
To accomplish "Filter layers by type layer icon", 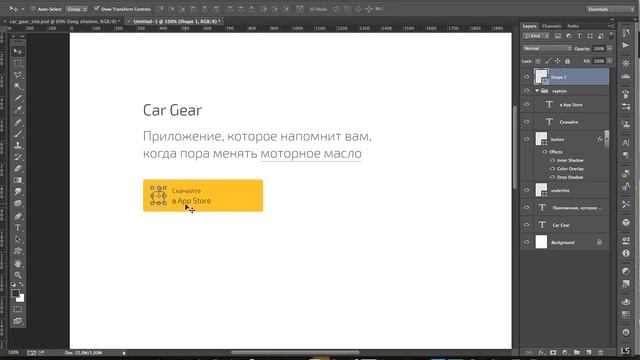I will (579, 36).
